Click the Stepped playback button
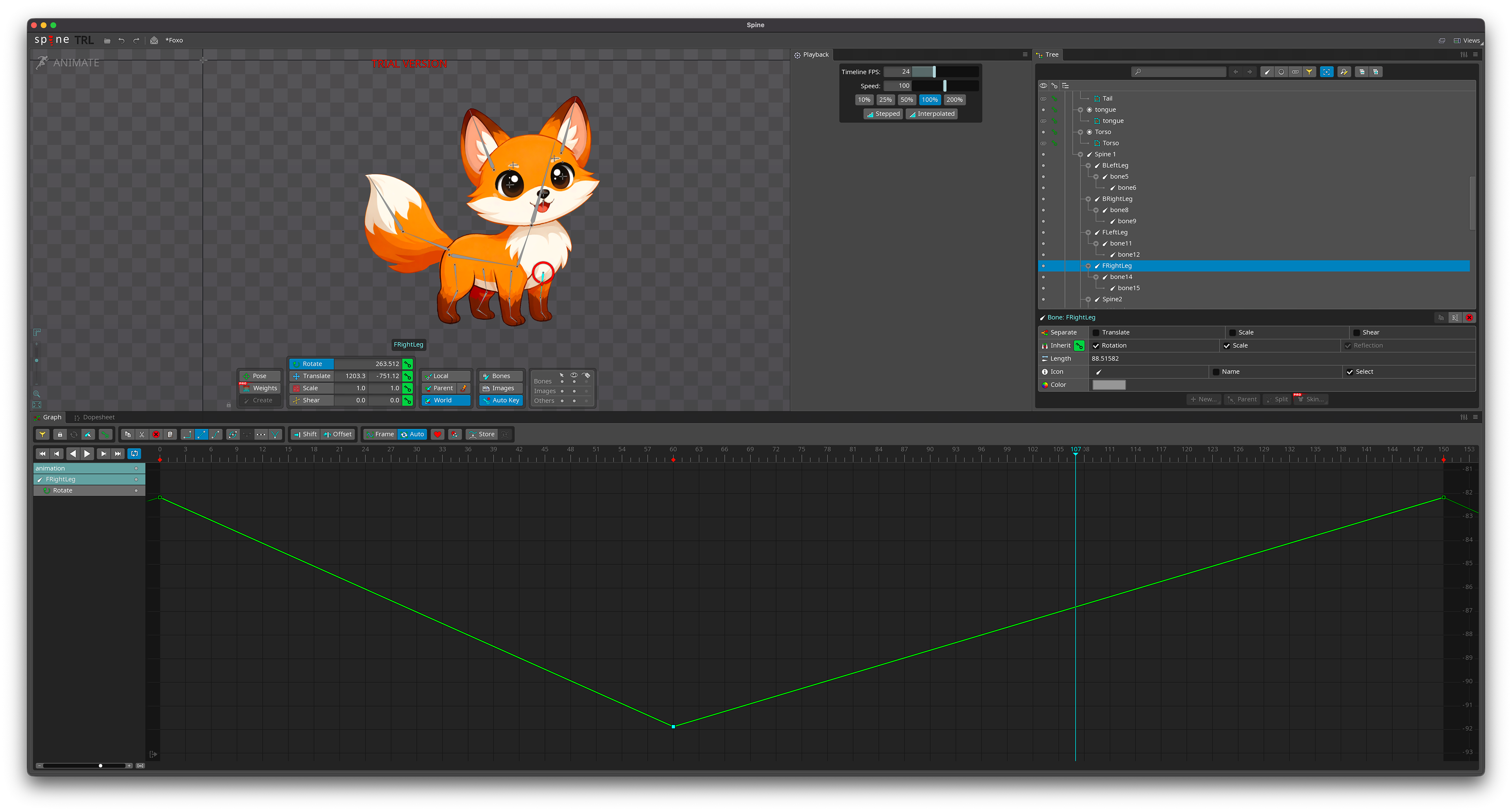The width and height of the screenshot is (1512, 812). 883,114
